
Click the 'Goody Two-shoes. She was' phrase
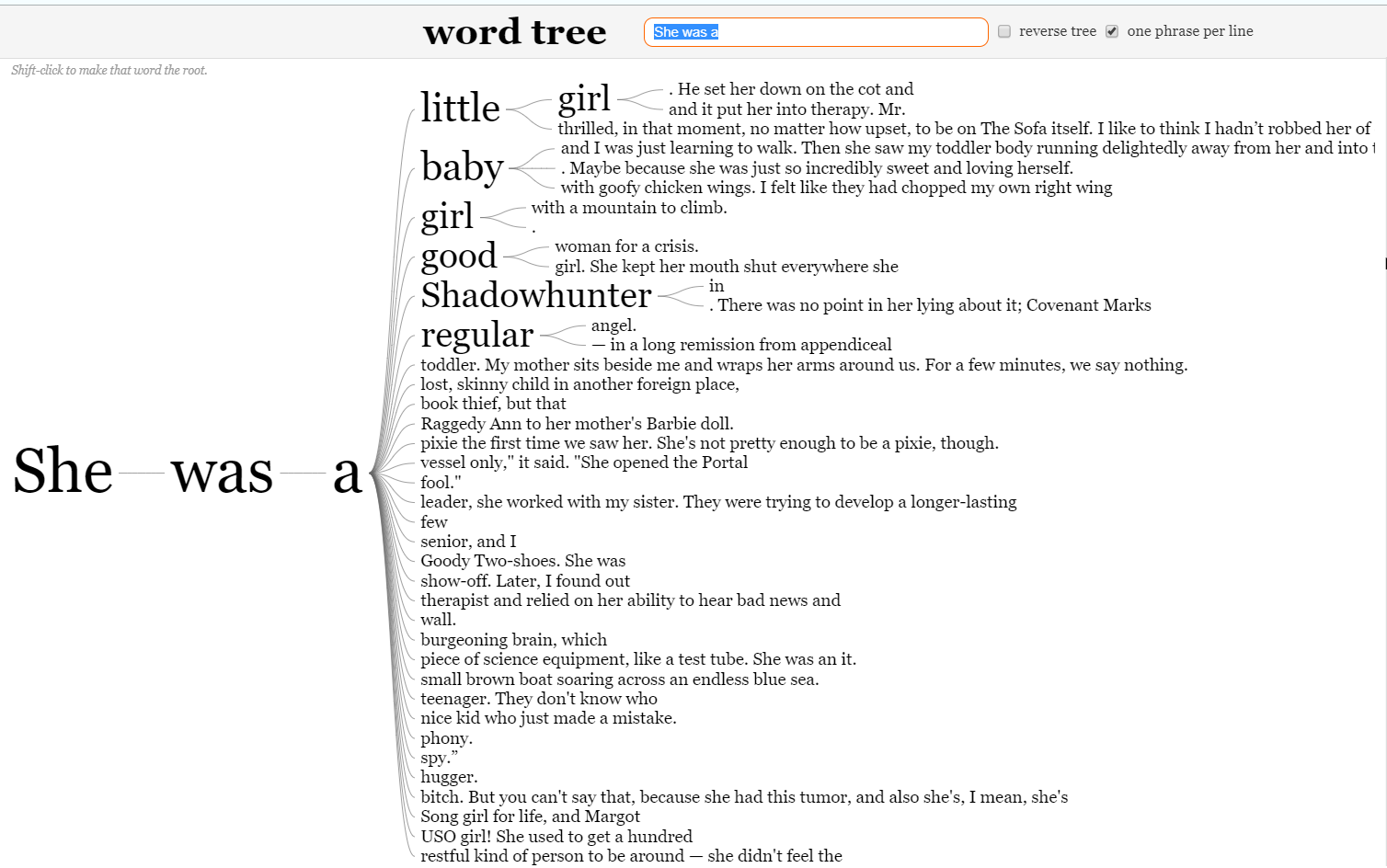click(x=522, y=561)
